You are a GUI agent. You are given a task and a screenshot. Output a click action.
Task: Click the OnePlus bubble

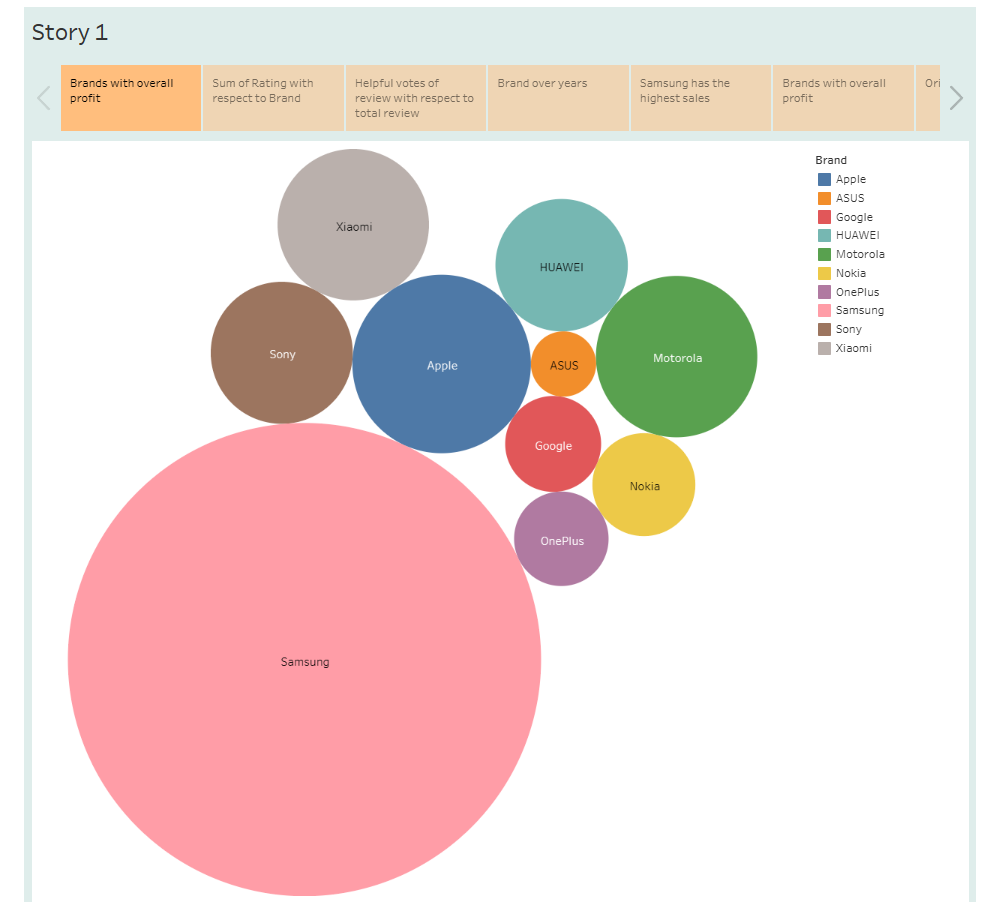point(561,540)
